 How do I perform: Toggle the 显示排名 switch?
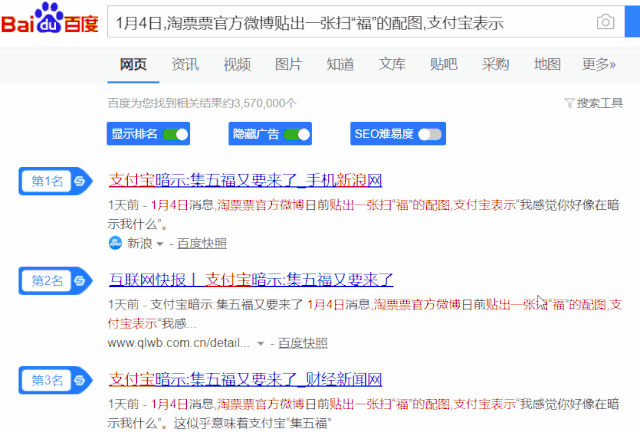176,134
